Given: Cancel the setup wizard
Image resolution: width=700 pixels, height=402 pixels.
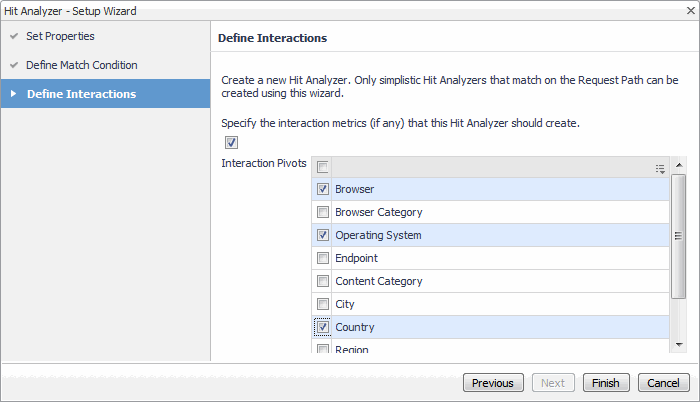Looking at the screenshot, I should click(x=663, y=383).
